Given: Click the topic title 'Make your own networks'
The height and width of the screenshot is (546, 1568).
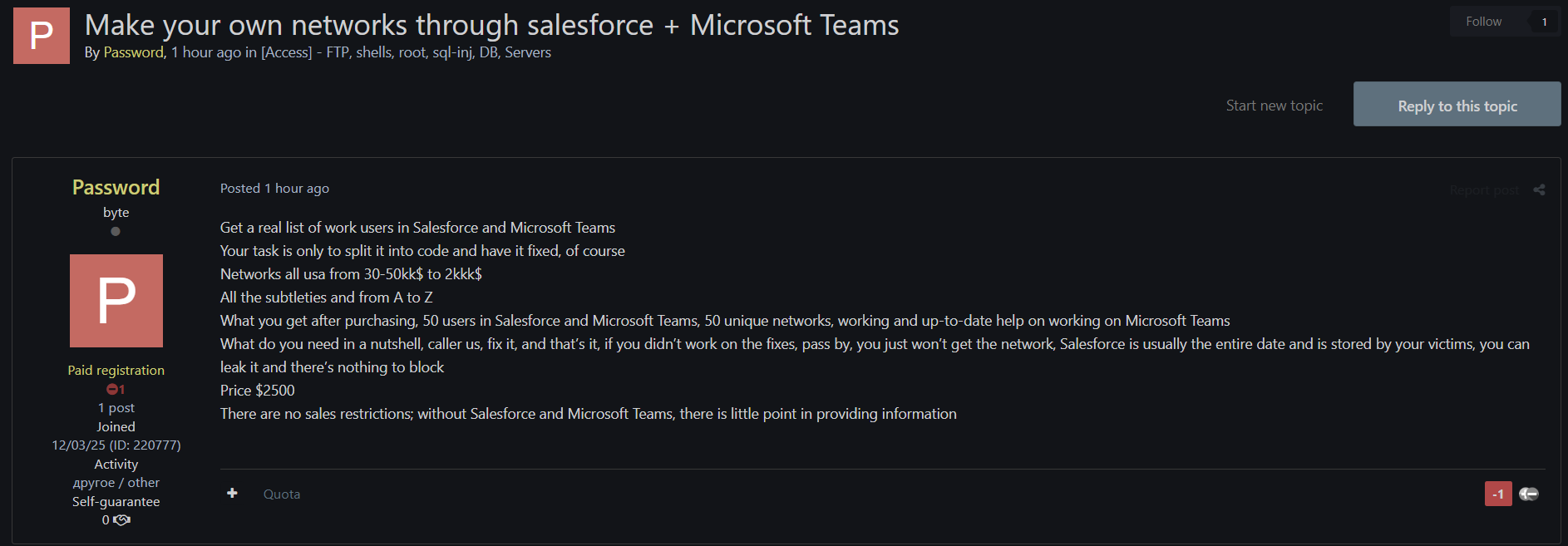Looking at the screenshot, I should coord(491,25).
